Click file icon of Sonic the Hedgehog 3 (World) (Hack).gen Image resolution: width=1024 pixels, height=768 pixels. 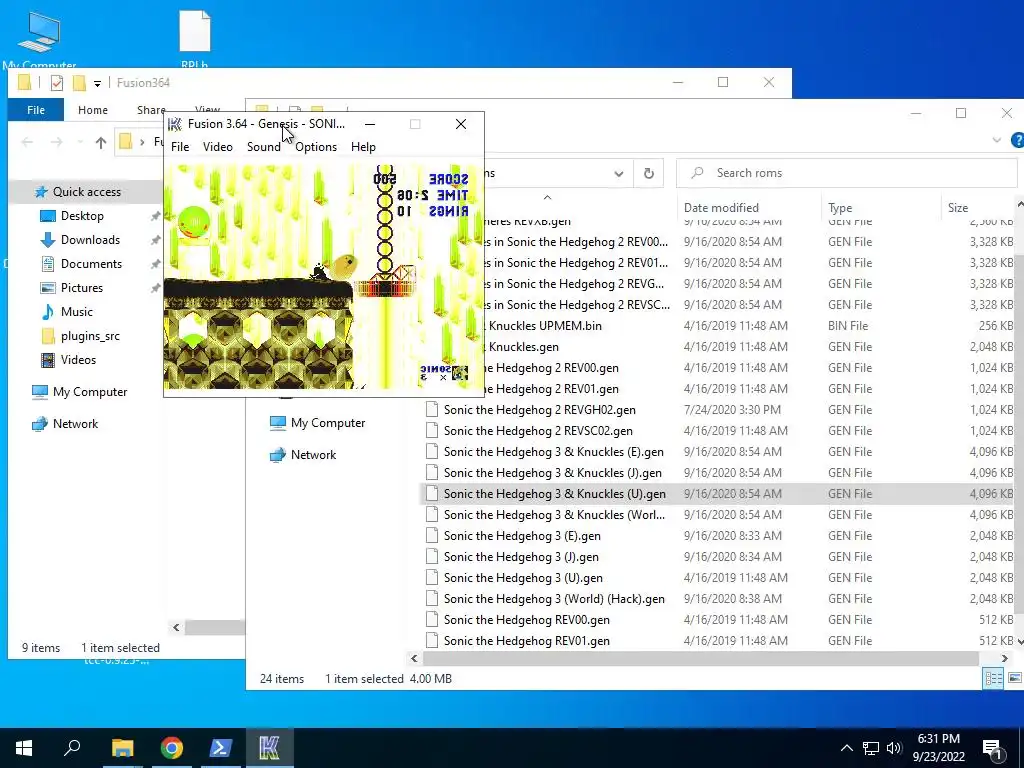click(432, 599)
